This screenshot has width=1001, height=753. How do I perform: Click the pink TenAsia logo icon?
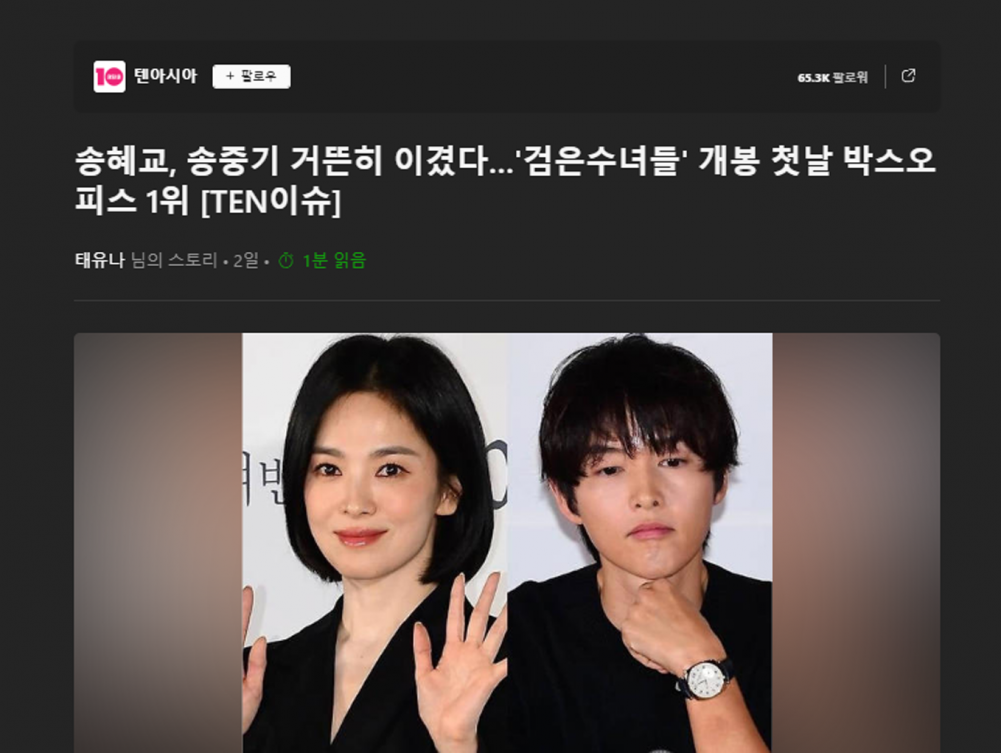(109, 77)
